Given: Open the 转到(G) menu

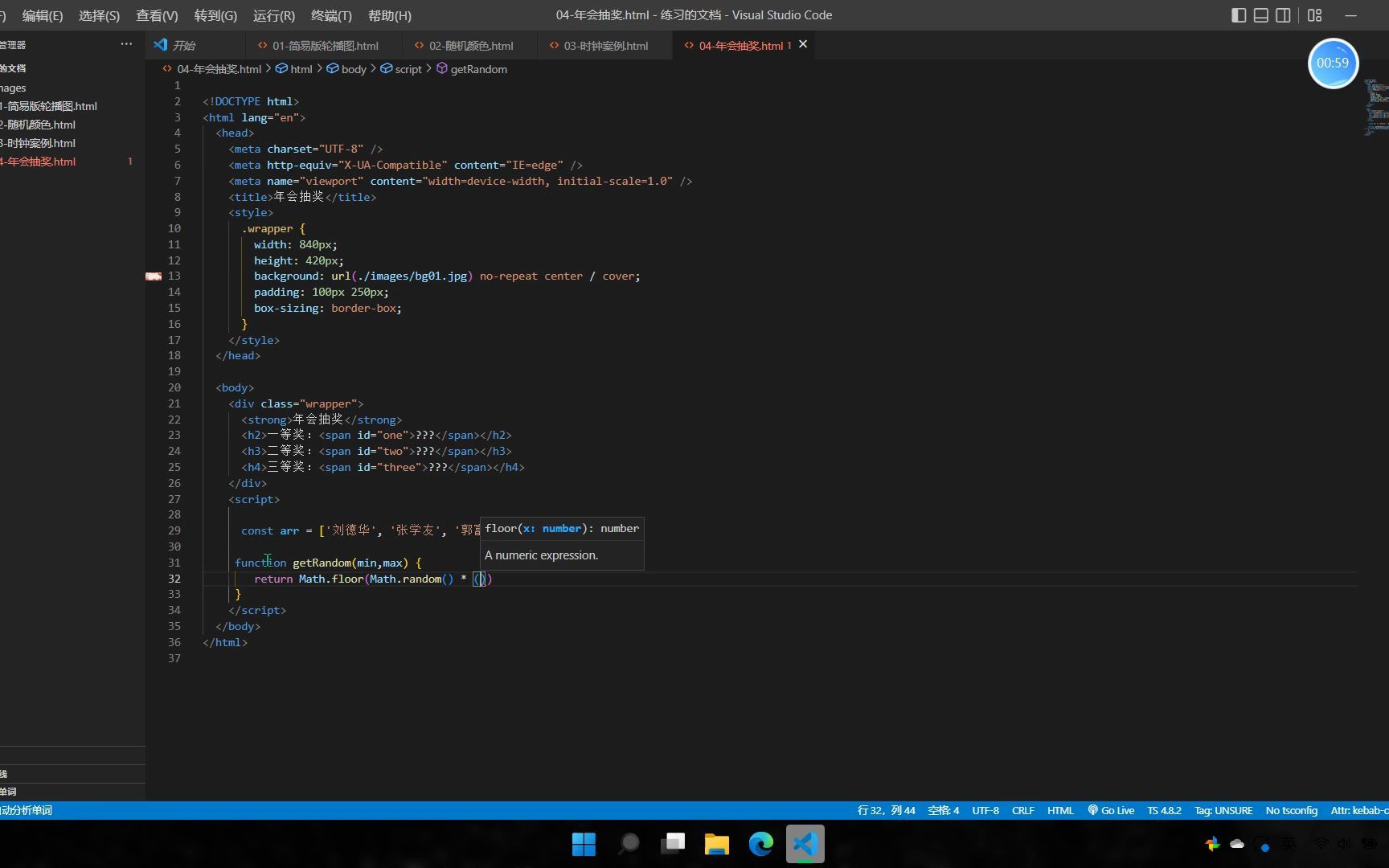Looking at the screenshot, I should pyautogui.click(x=215, y=15).
